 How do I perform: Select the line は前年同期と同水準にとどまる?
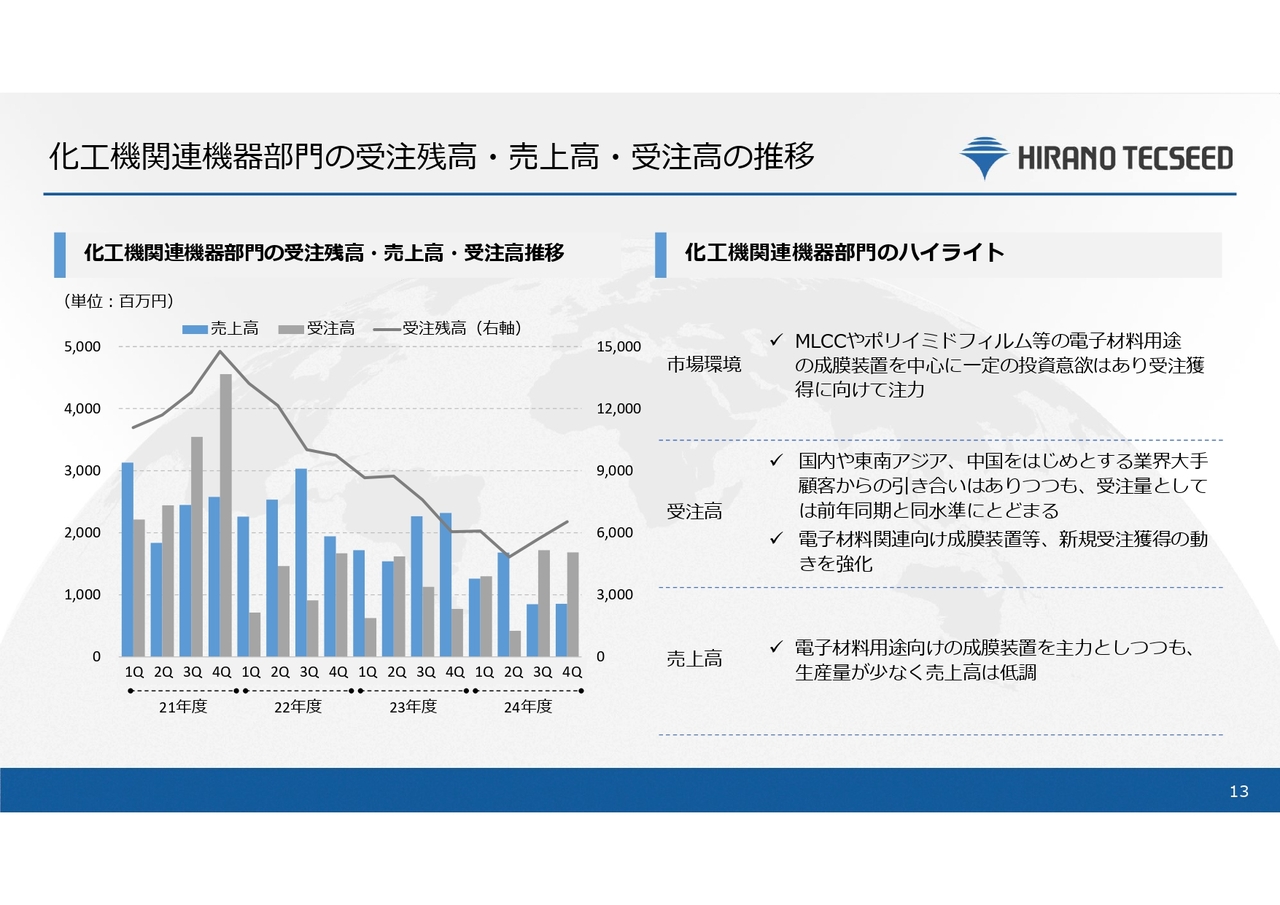coord(928,511)
